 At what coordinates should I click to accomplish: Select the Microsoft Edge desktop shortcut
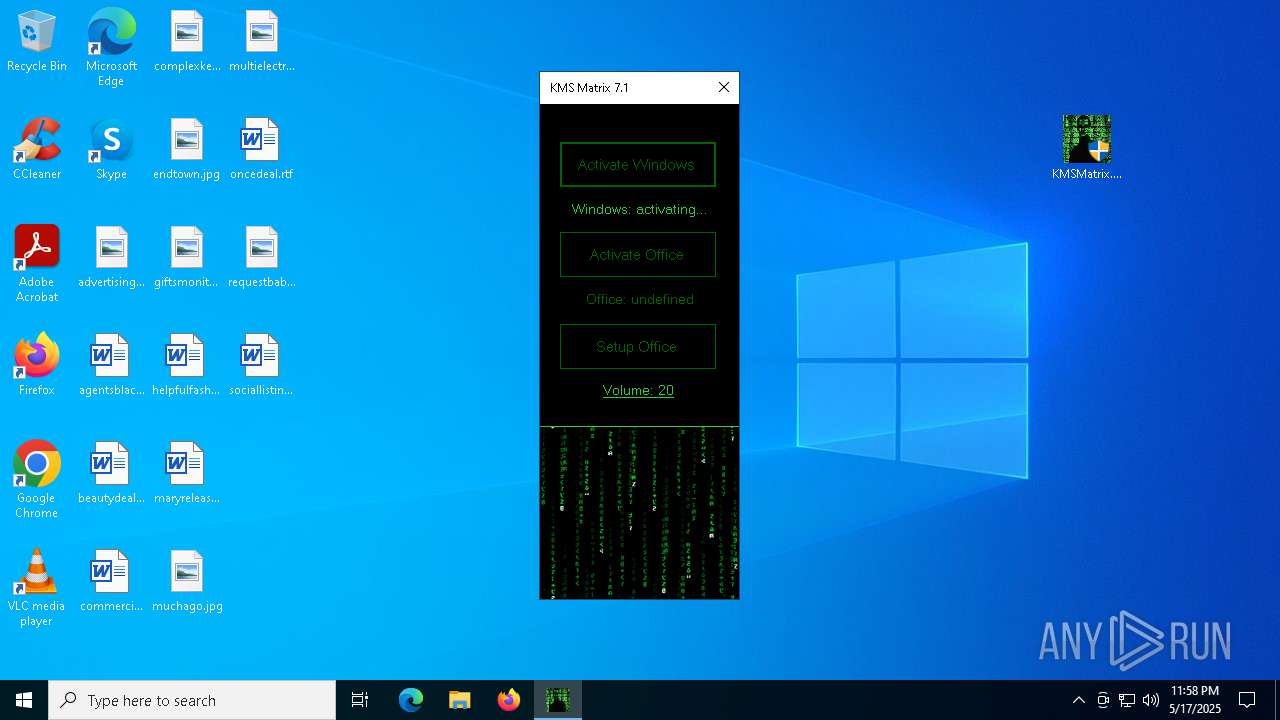point(111,48)
